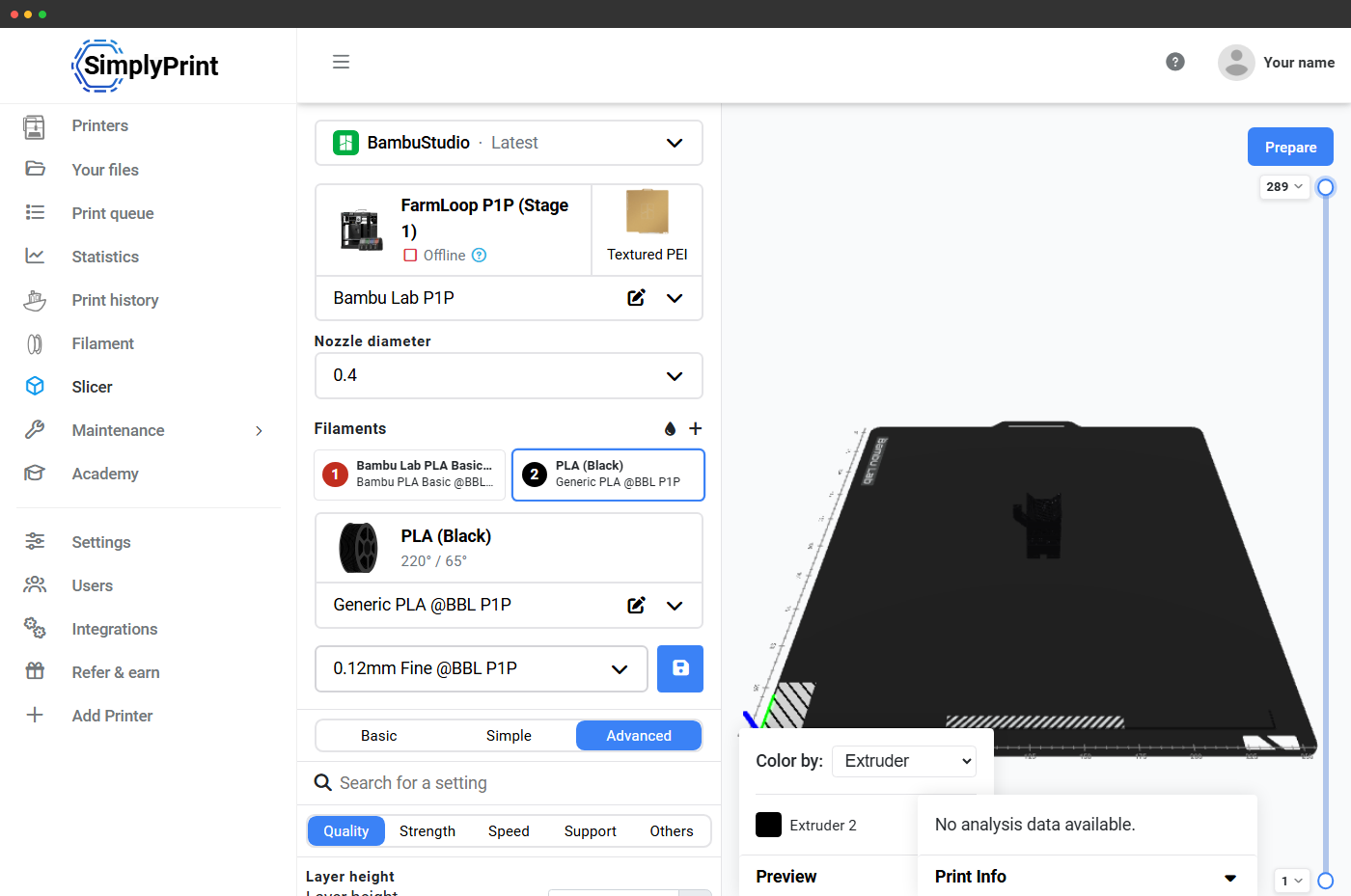
Task: Open the Color by Extruder dropdown
Action: point(904,761)
